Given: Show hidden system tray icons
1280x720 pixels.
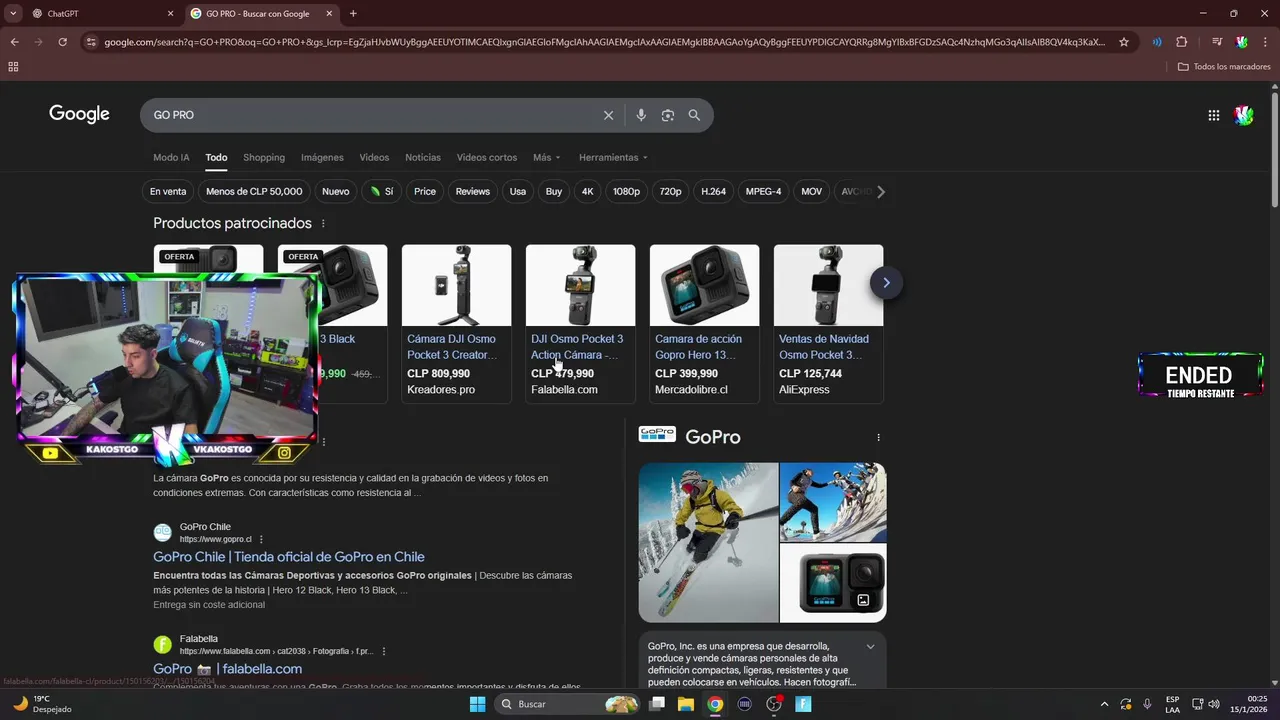Looking at the screenshot, I should [x=1104, y=704].
